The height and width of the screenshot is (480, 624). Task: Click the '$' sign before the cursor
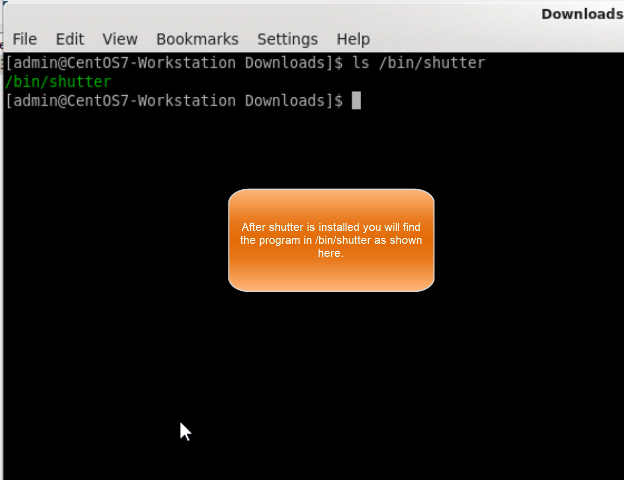click(x=339, y=101)
